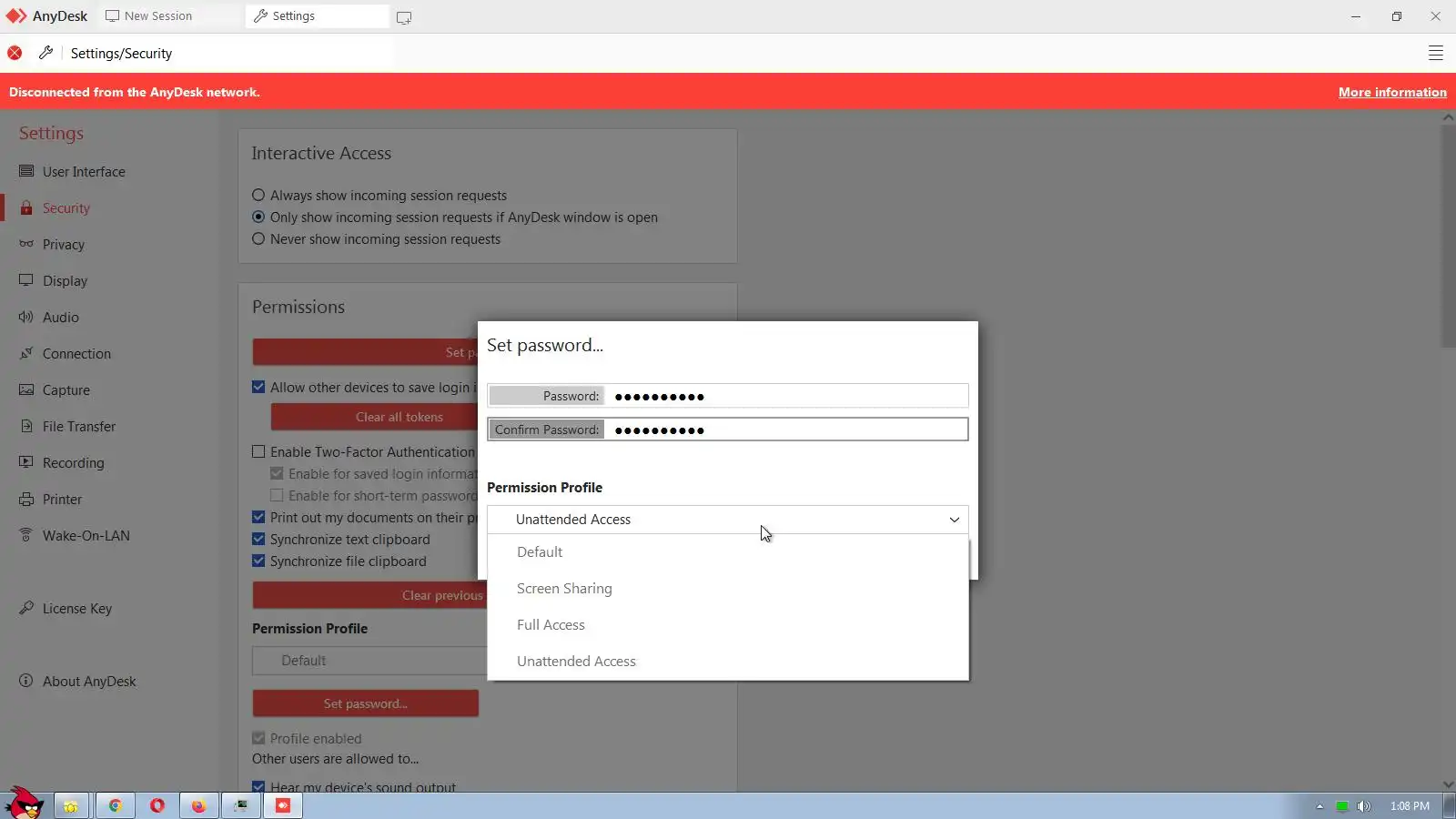Open the new tab monitor icon
This screenshot has height=819, width=1456.
[404, 17]
